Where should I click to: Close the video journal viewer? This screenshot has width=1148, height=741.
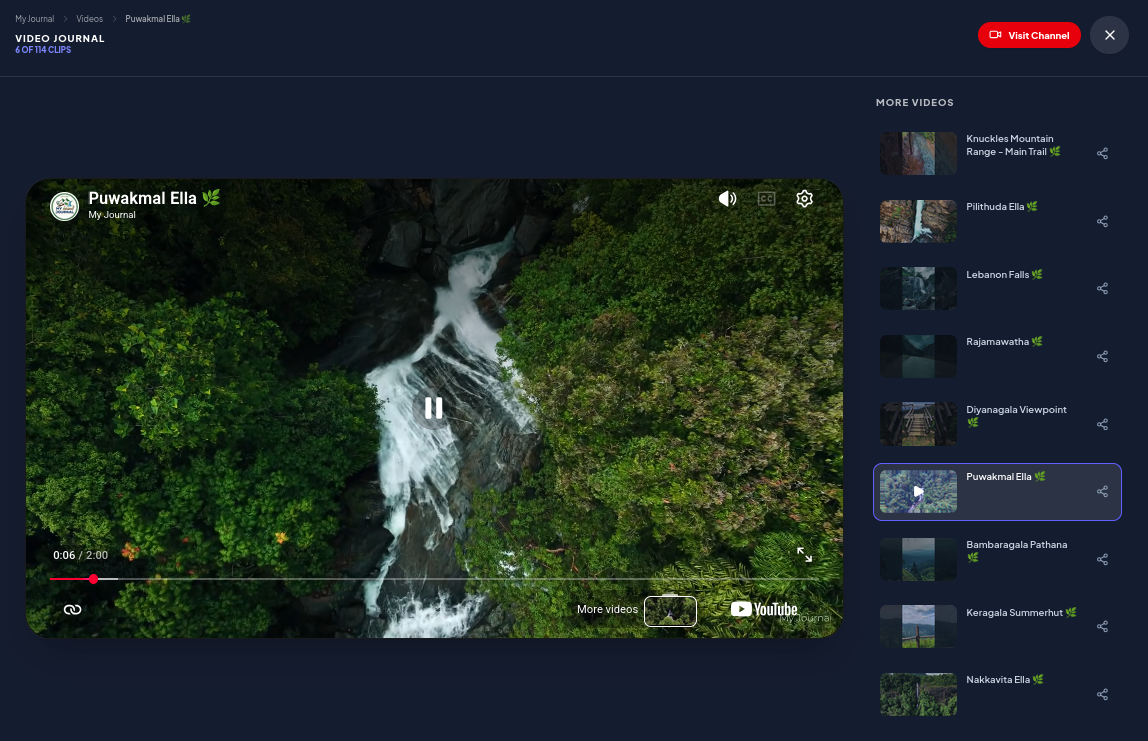coord(1109,35)
